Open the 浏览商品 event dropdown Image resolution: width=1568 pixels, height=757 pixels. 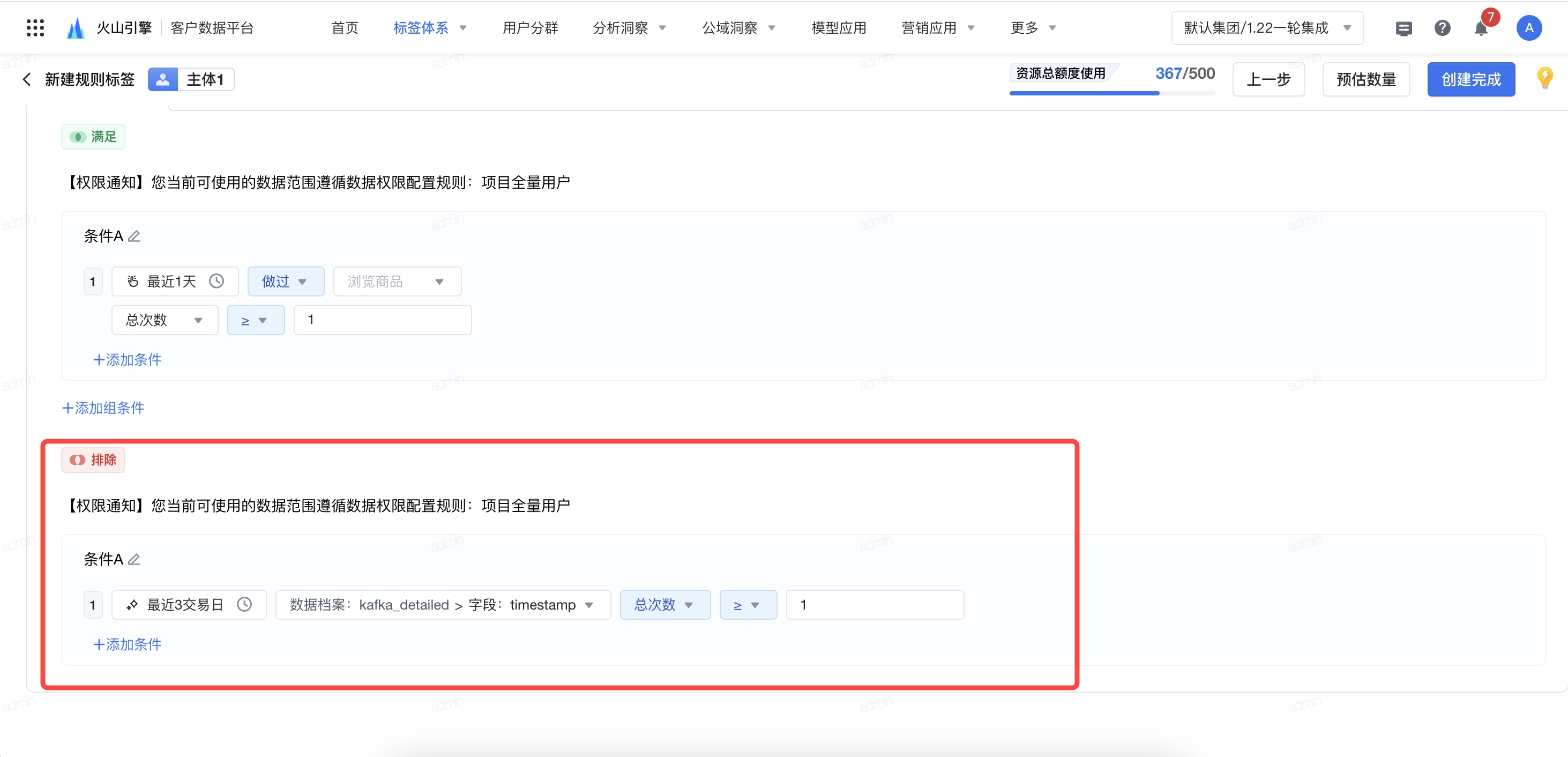(397, 281)
